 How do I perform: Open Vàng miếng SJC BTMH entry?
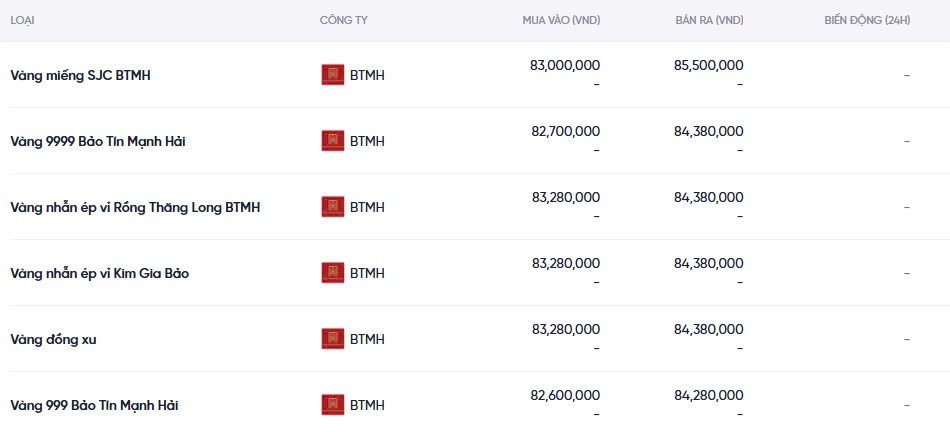point(80,75)
